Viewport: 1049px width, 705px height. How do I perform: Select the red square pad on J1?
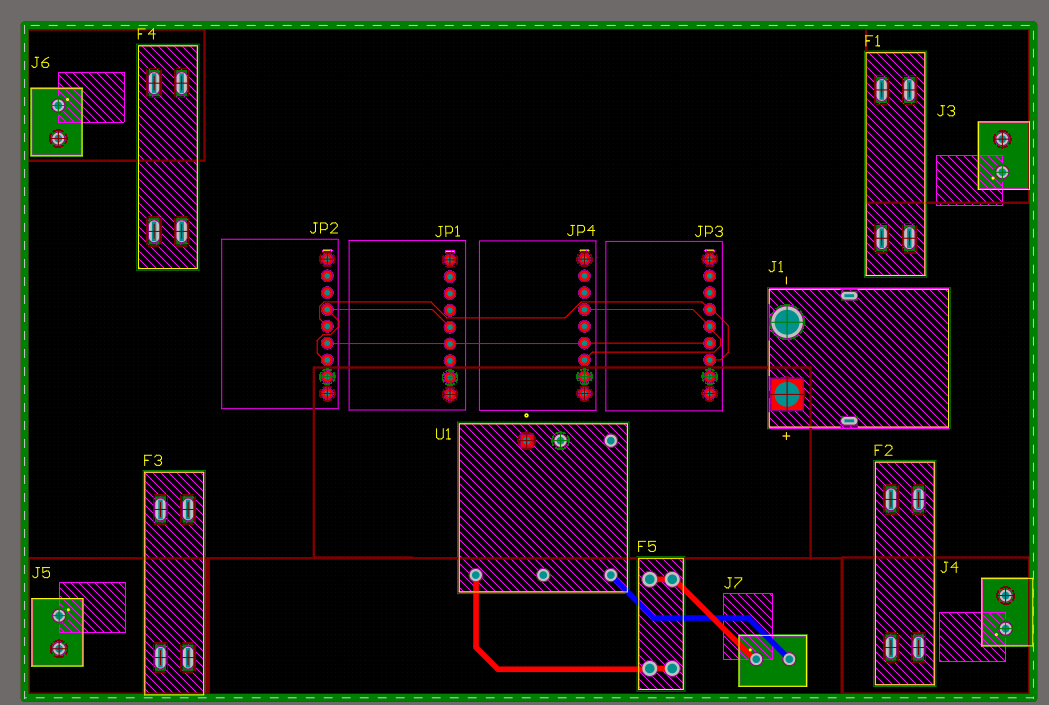coord(789,396)
